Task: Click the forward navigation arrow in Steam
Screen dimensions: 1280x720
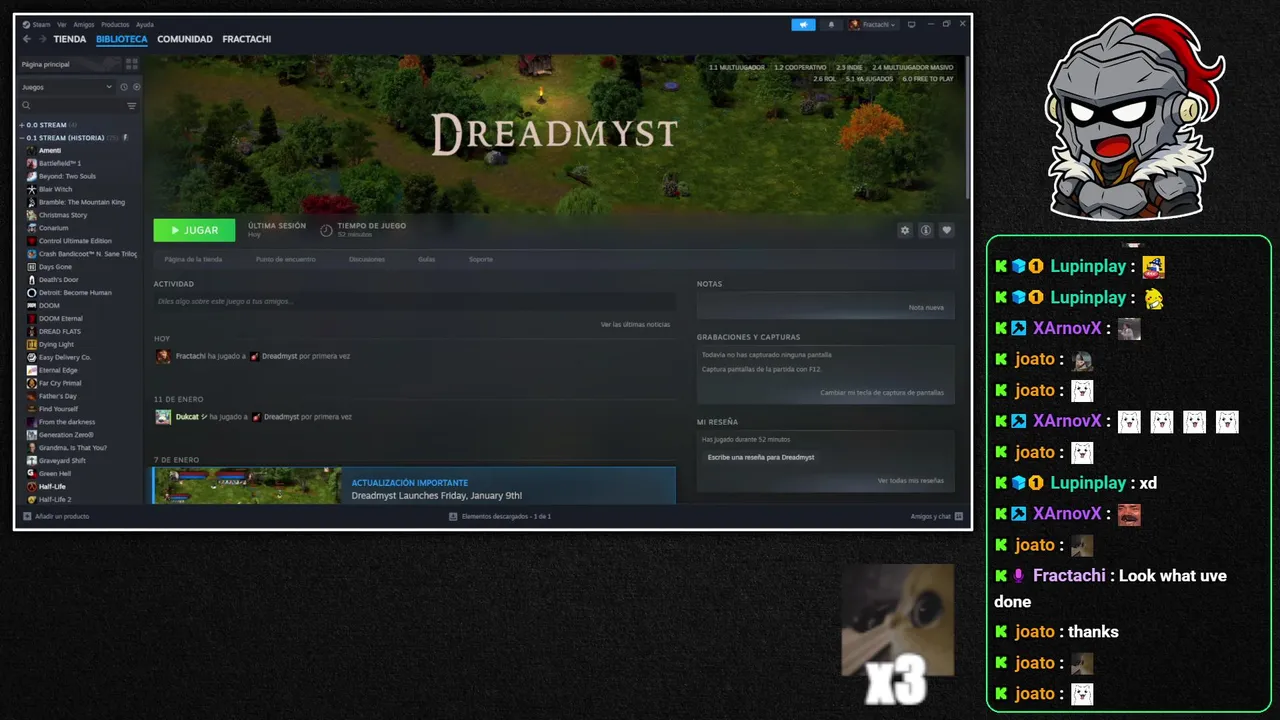Action: click(42, 39)
